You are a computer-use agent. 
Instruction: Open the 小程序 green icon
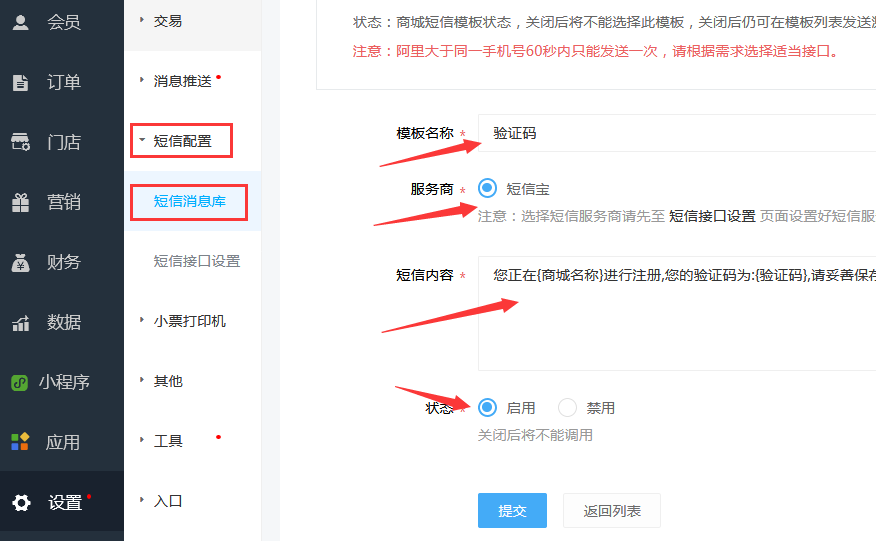pyautogui.click(x=19, y=382)
